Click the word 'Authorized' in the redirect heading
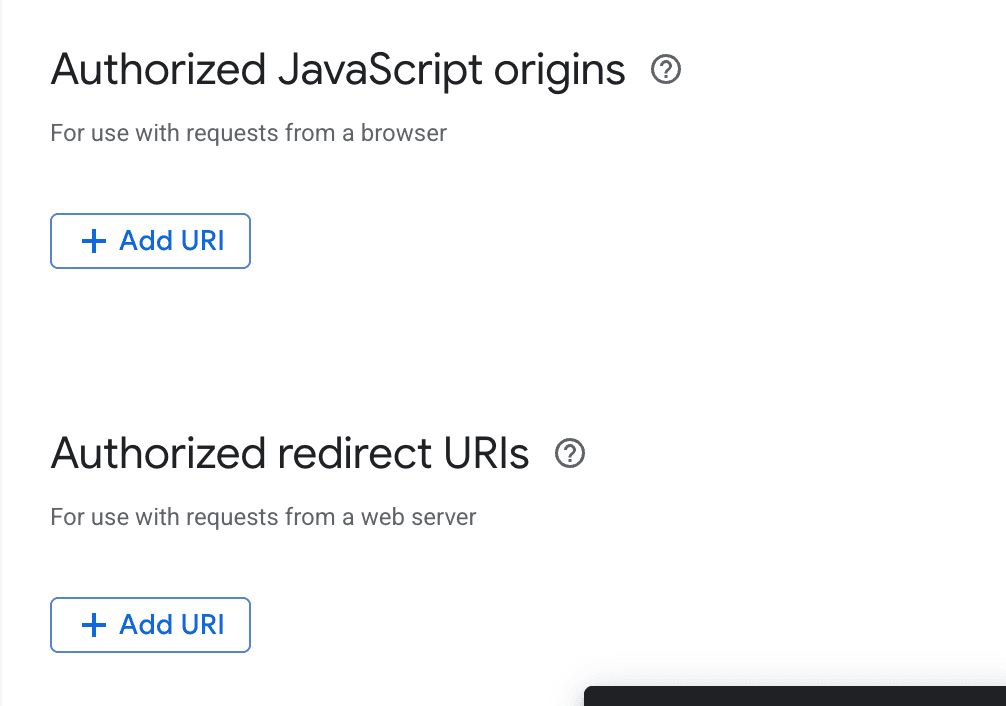Viewport: 1006px width, 706px height. (158, 453)
